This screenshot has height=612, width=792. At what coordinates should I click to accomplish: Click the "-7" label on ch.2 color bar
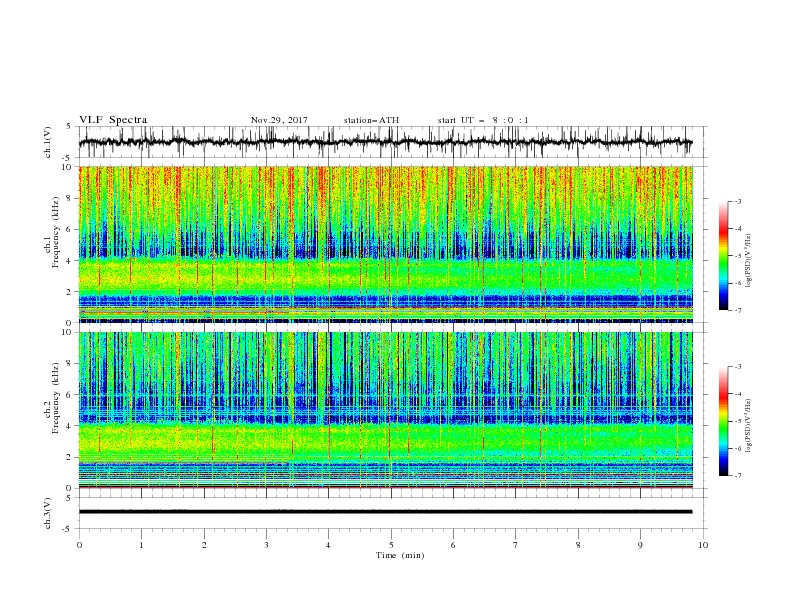pyautogui.click(x=738, y=476)
